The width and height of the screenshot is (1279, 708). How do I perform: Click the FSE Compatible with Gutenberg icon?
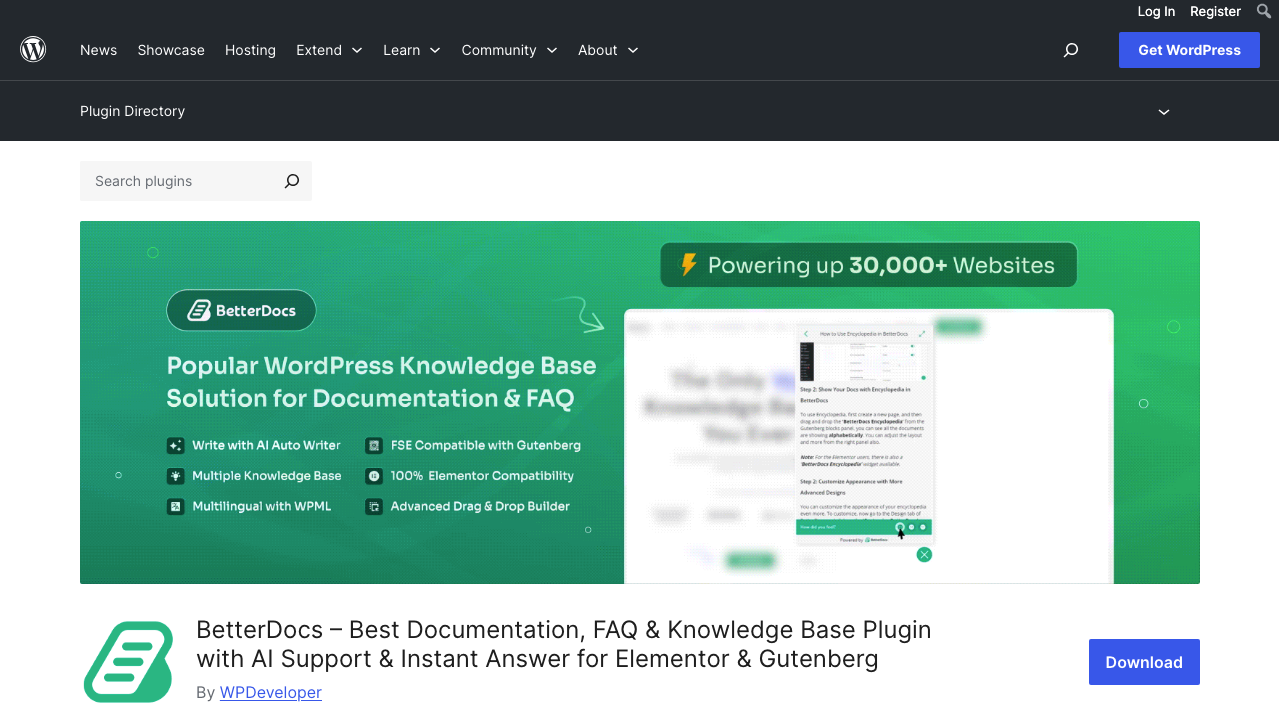[x=374, y=445]
